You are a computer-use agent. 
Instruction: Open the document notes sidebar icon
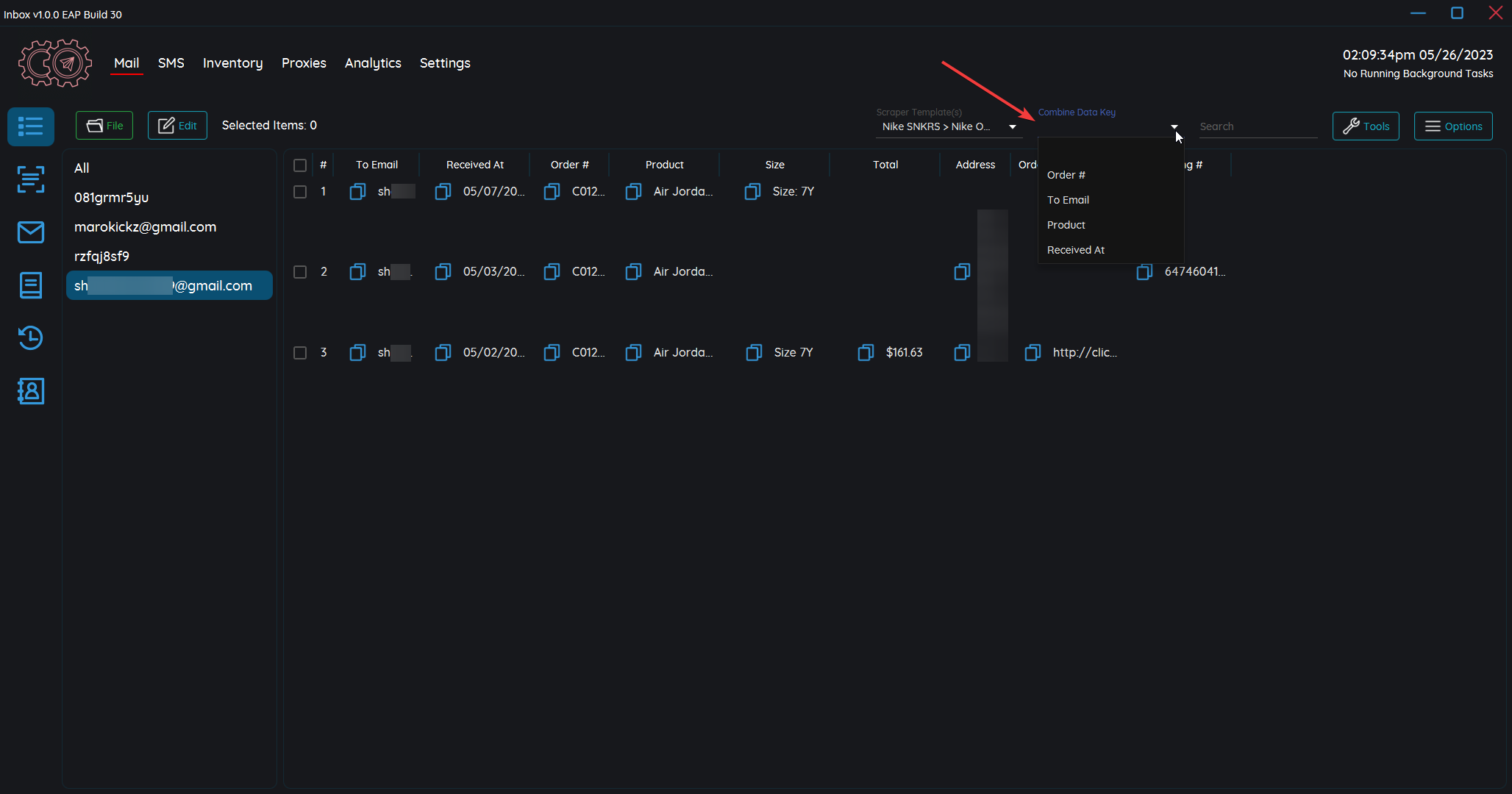tap(31, 285)
